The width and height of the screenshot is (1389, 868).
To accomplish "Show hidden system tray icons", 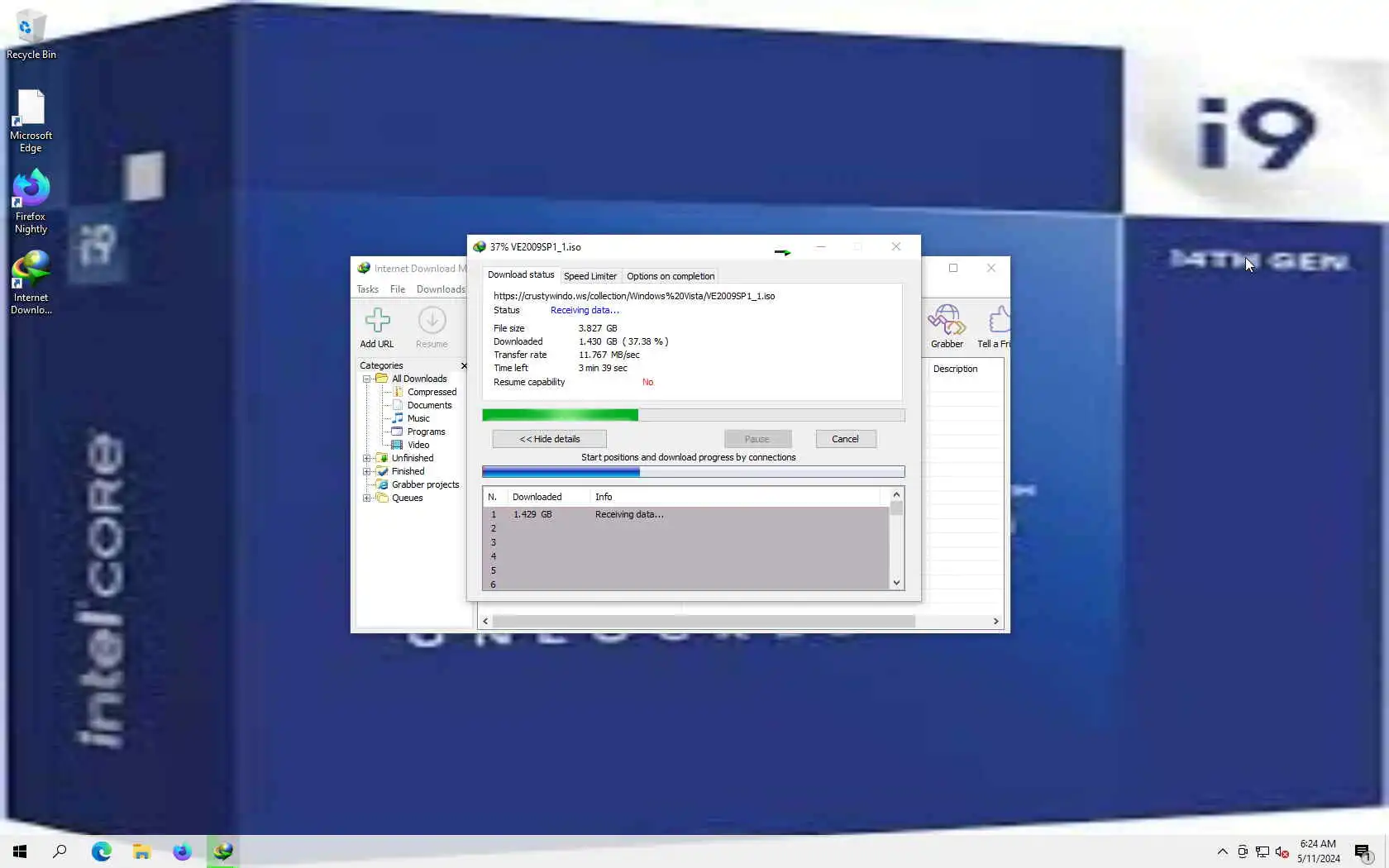I will pyautogui.click(x=1222, y=851).
